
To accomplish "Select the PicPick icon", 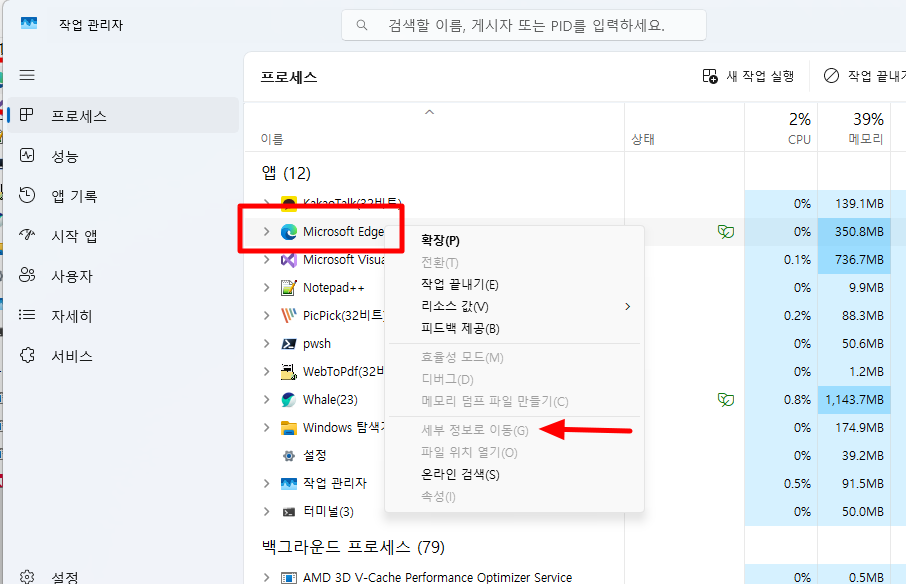I will (x=289, y=315).
